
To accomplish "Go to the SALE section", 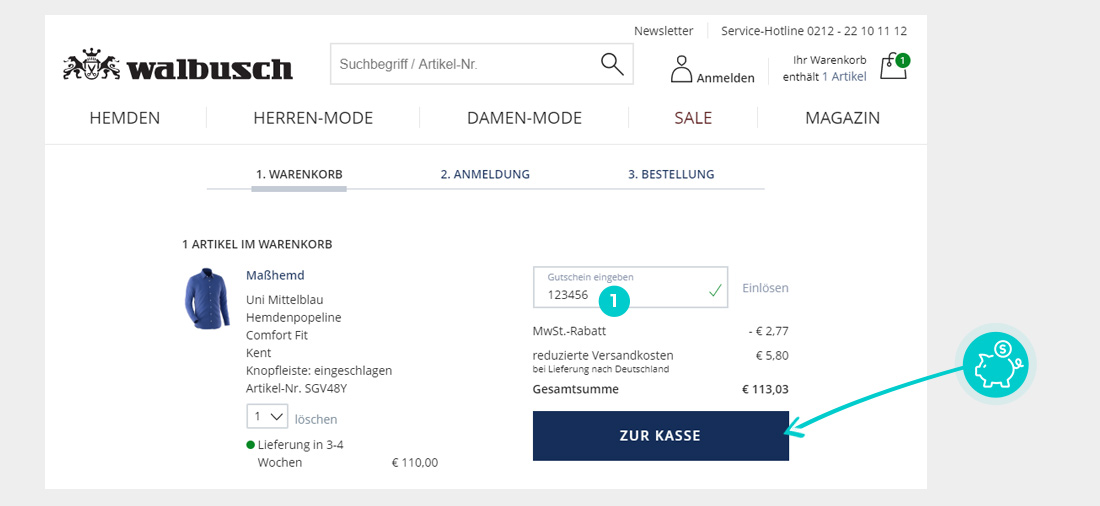I will pyautogui.click(x=693, y=118).
